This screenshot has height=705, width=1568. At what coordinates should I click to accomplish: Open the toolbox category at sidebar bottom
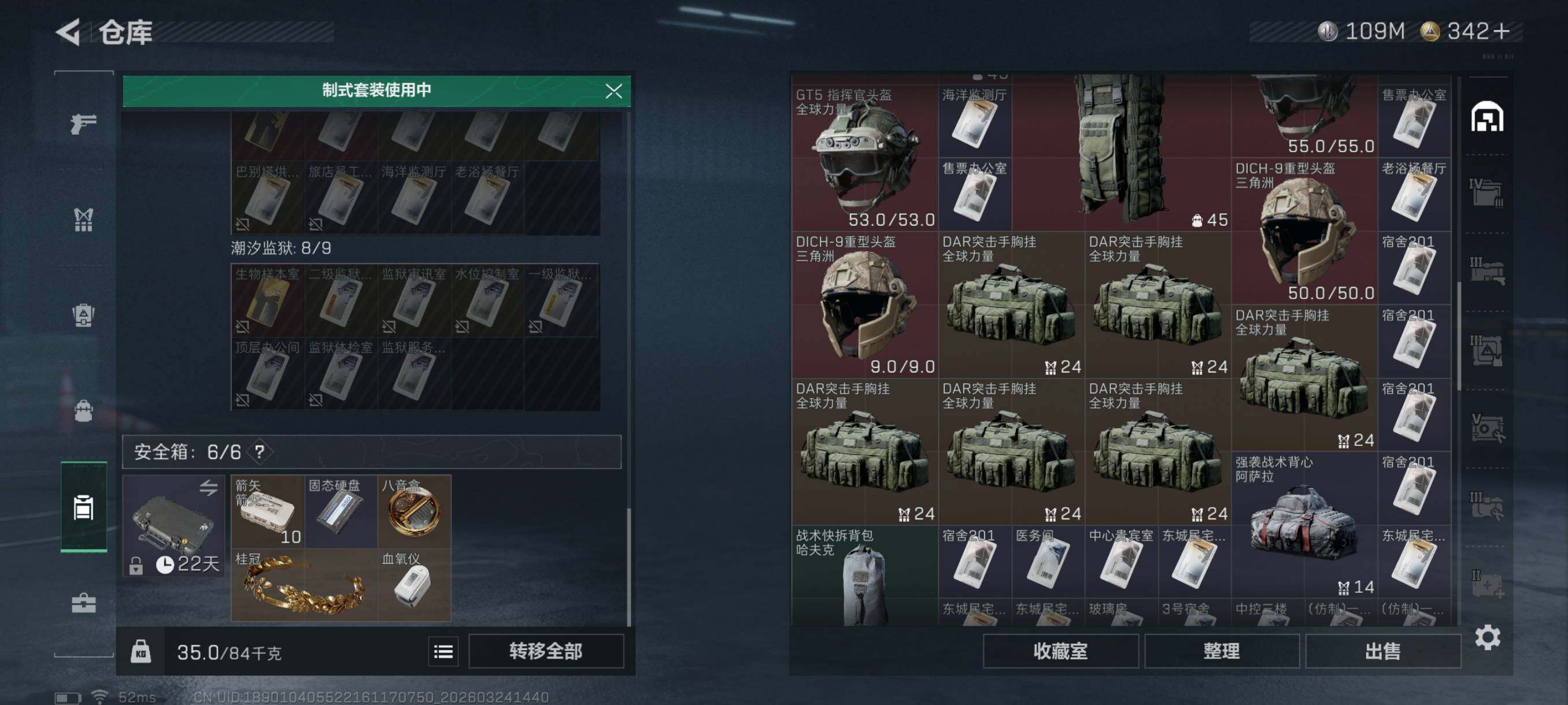83,603
